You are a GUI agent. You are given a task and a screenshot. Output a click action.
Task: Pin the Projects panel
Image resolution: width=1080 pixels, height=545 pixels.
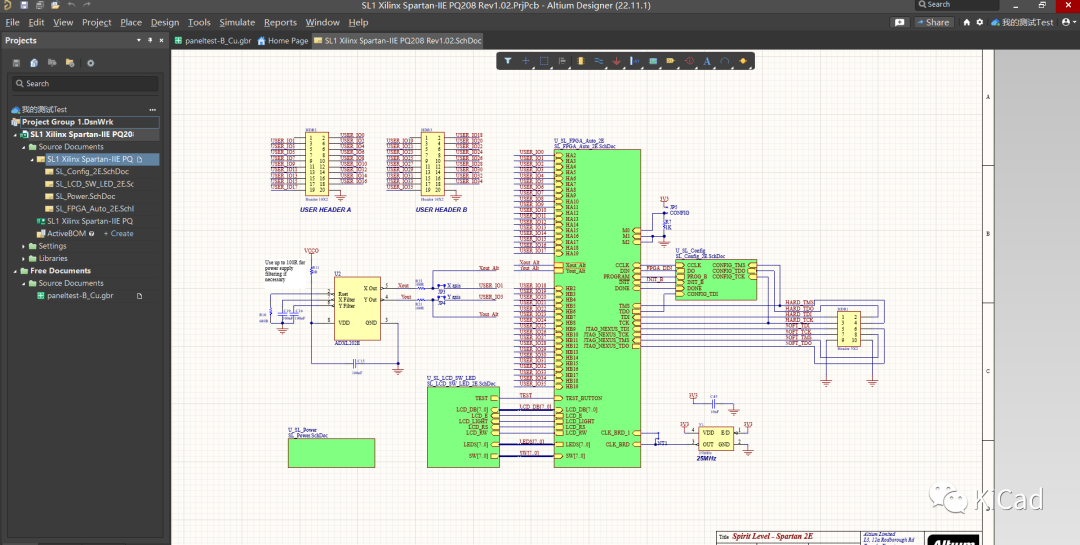[x=150, y=41]
